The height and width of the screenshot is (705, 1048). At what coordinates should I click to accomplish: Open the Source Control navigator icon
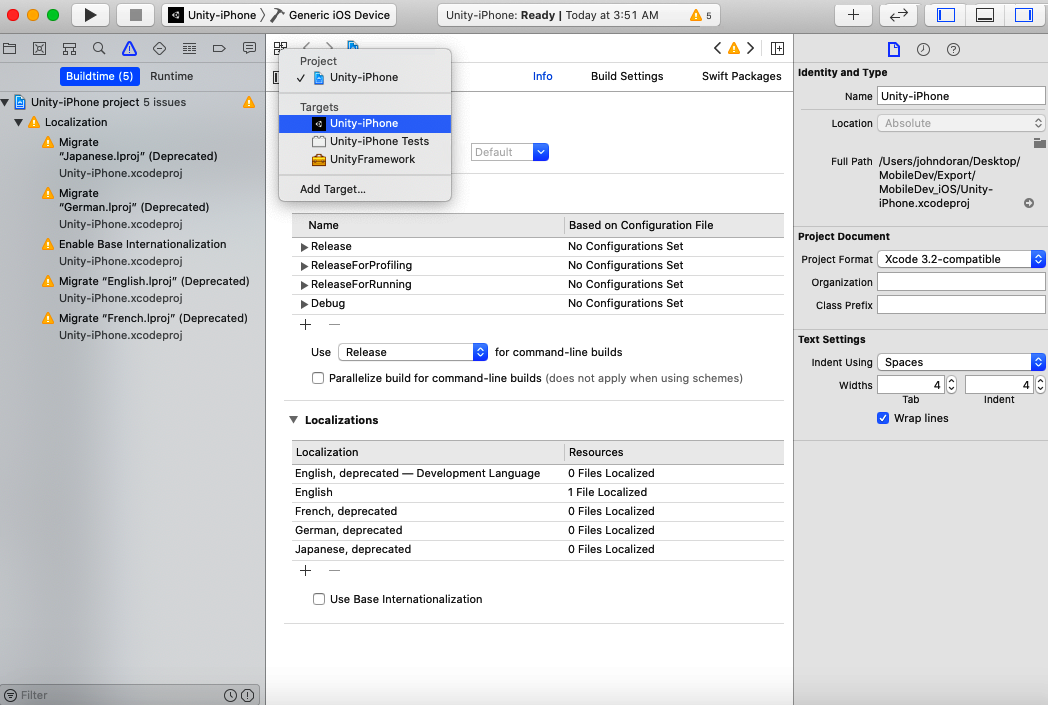[x=39, y=48]
